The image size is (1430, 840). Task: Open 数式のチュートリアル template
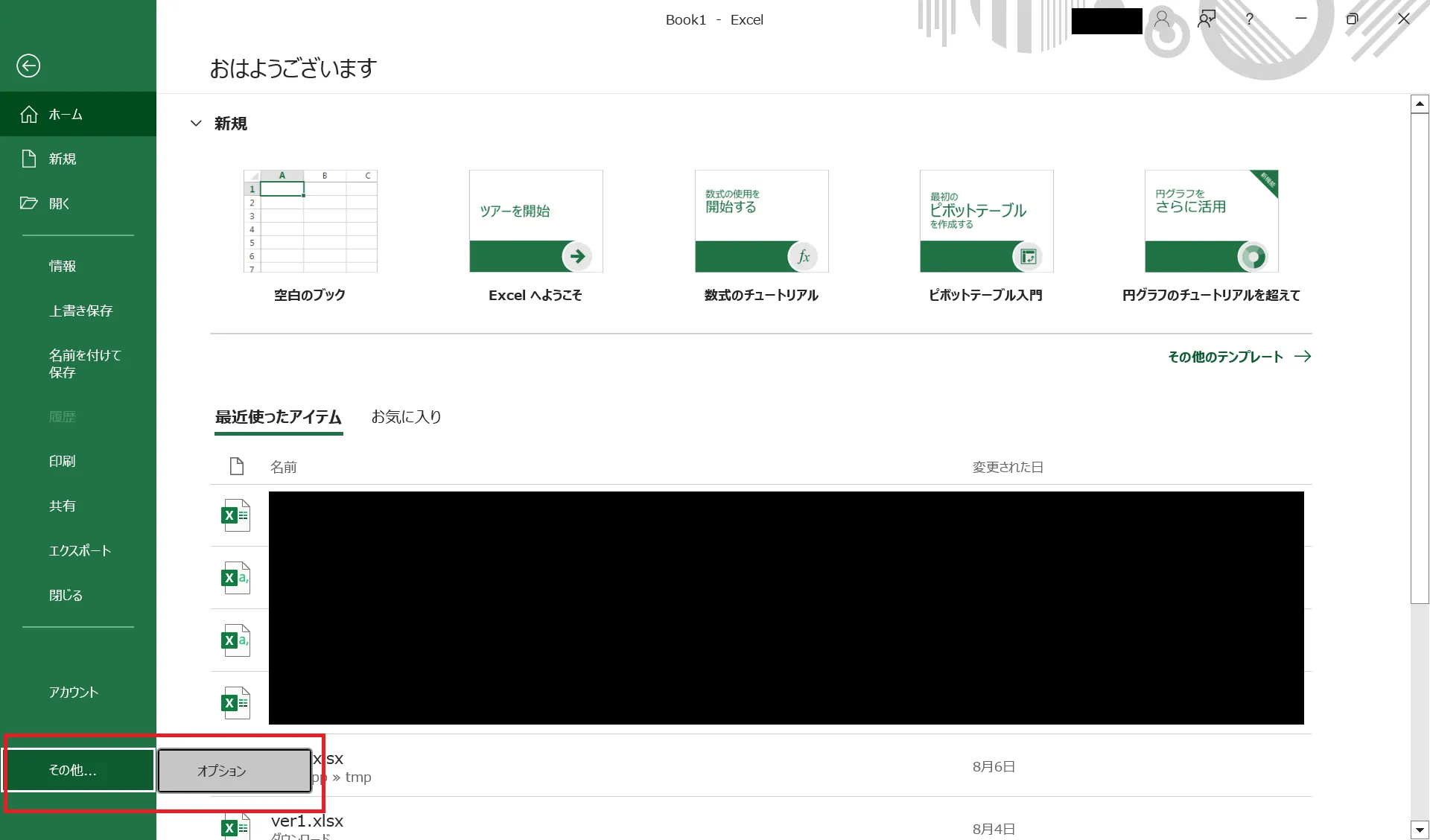click(760, 221)
